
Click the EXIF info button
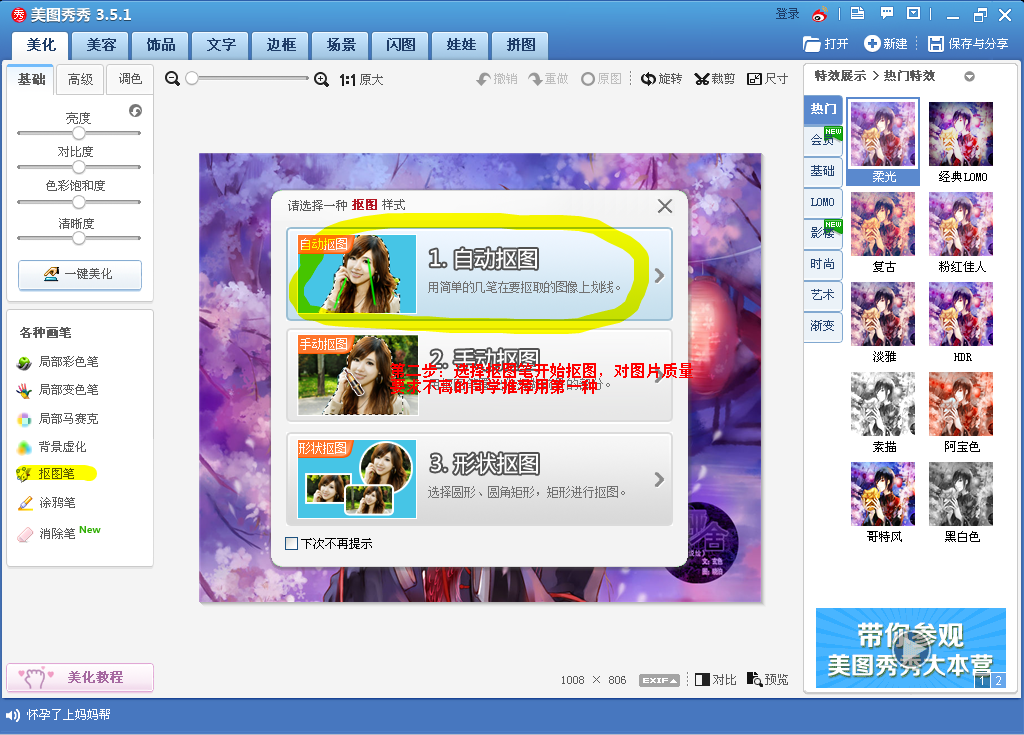coord(659,680)
